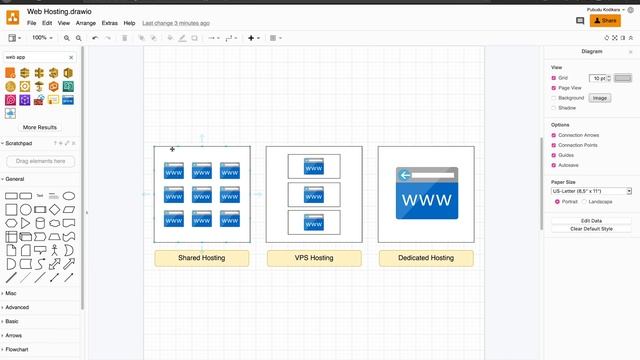Click the zoom in magnifier icon

(67, 38)
